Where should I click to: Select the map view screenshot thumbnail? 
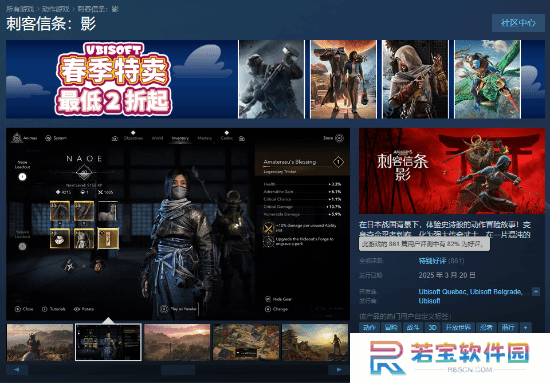246,342
